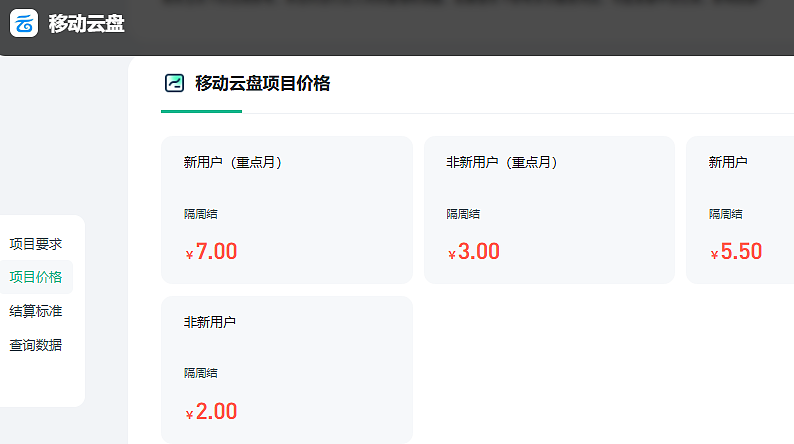Click 隔周结 label above ¥3.00
794x444 pixels.
point(463,214)
